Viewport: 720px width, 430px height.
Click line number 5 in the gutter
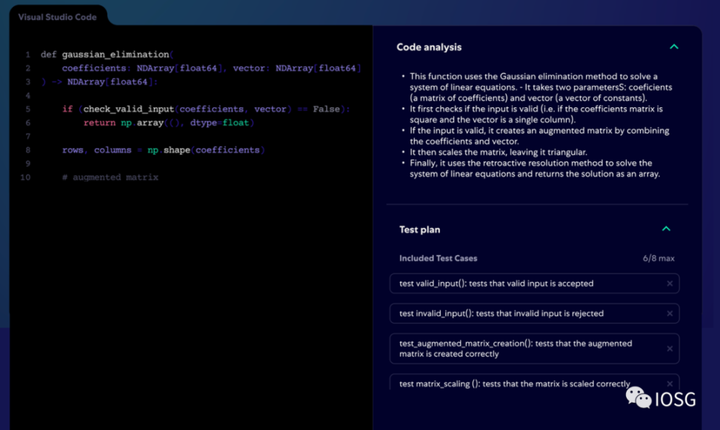(x=28, y=109)
